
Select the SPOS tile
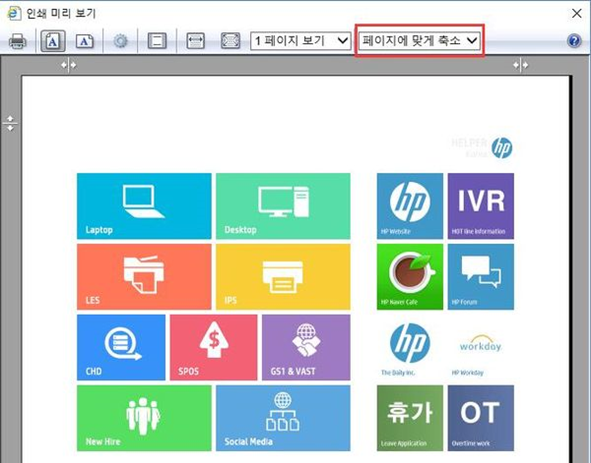(214, 347)
